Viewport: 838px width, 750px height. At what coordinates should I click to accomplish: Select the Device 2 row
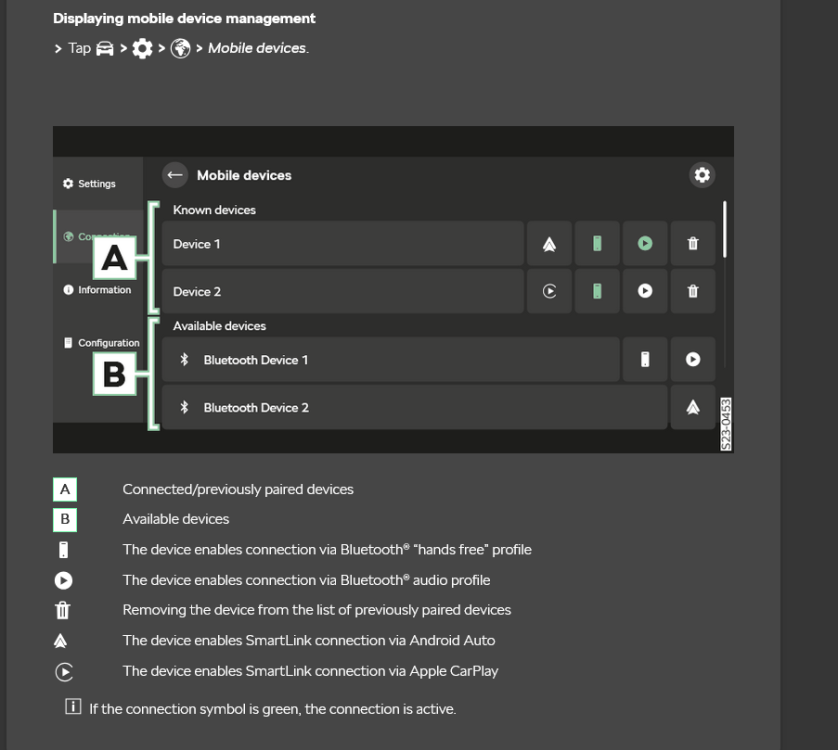click(x=343, y=291)
